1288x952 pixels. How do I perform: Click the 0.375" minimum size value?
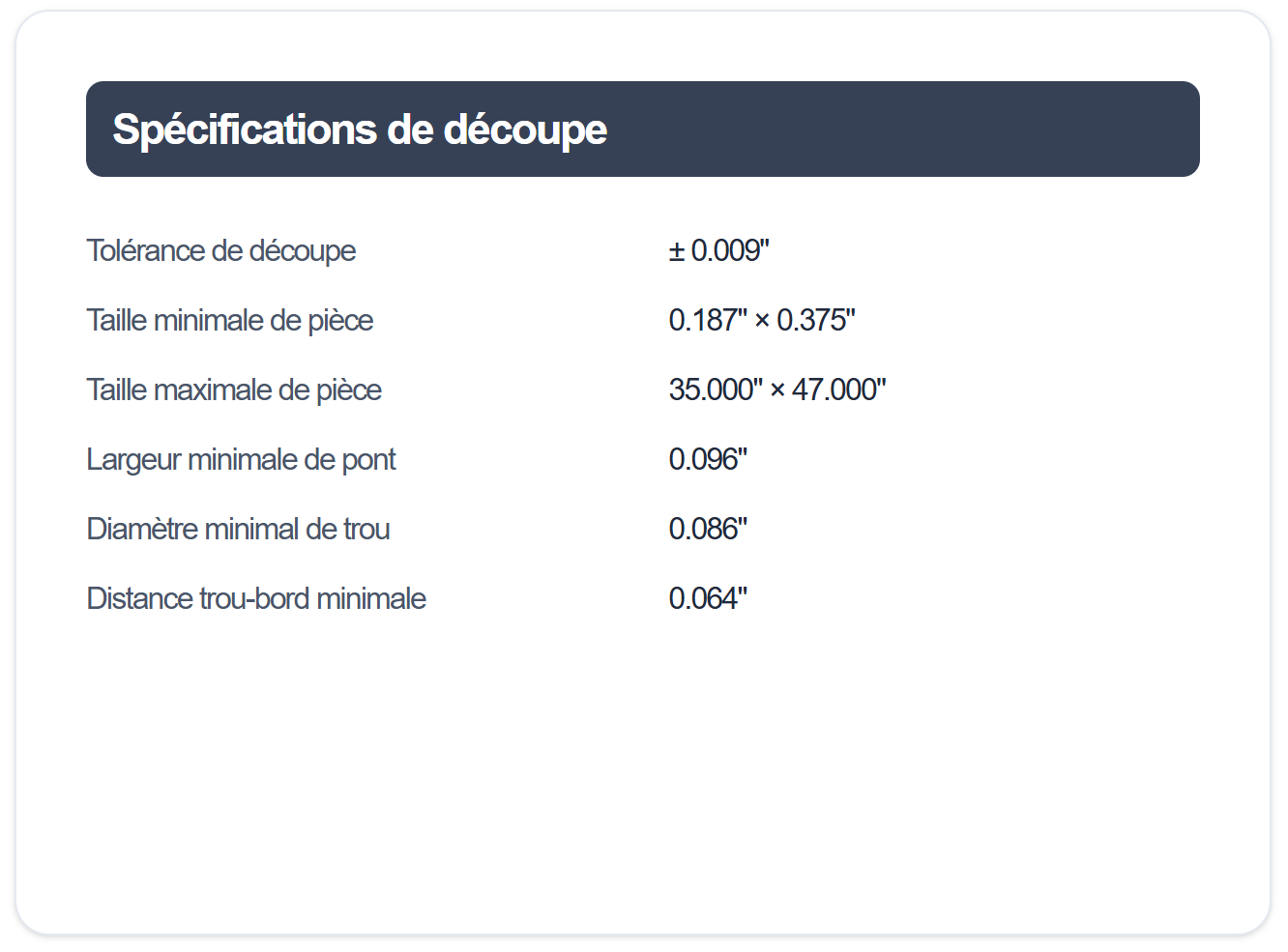(x=816, y=321)
